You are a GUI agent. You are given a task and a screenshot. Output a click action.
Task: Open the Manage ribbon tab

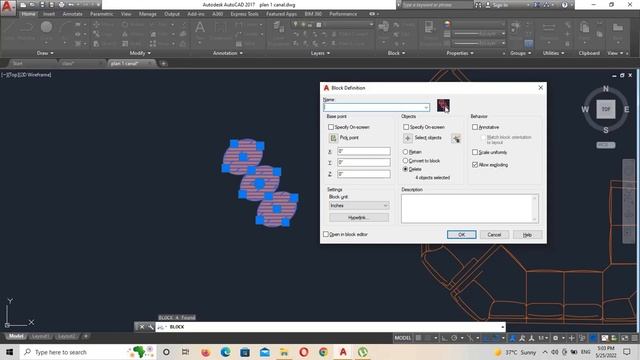point(147,14)
